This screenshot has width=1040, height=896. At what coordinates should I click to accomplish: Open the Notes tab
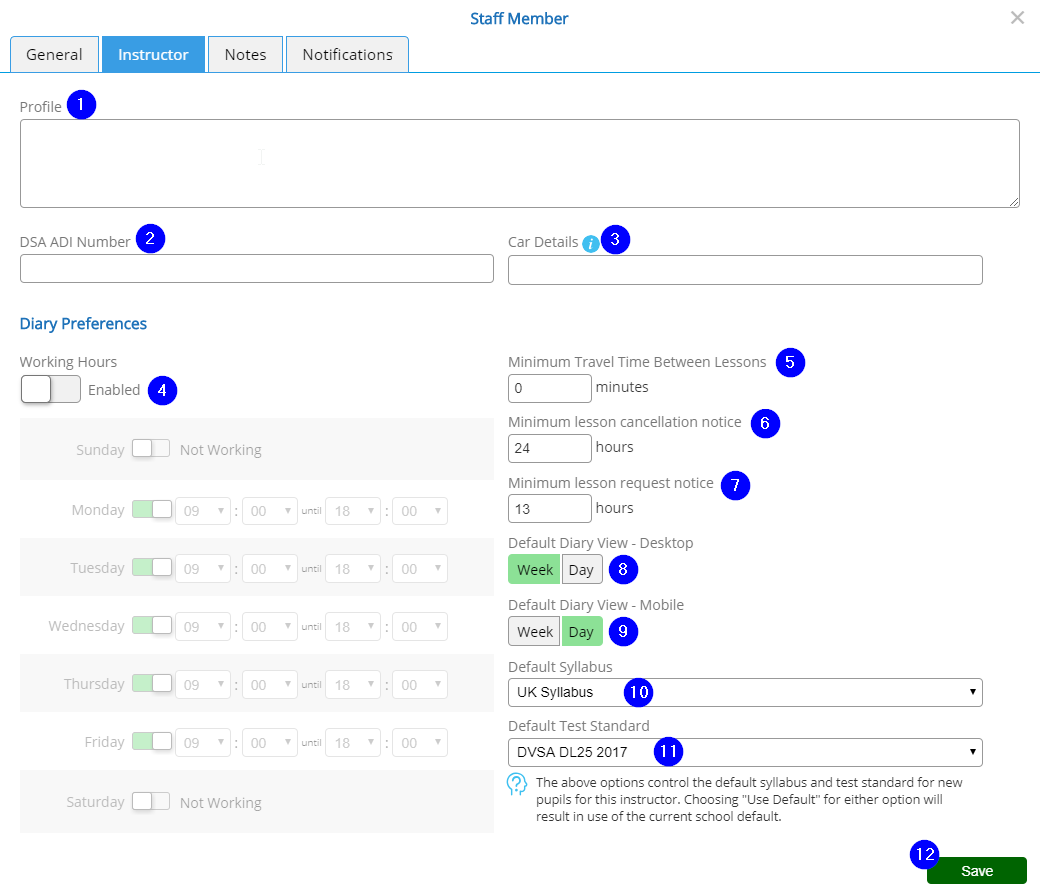[245, 54]
